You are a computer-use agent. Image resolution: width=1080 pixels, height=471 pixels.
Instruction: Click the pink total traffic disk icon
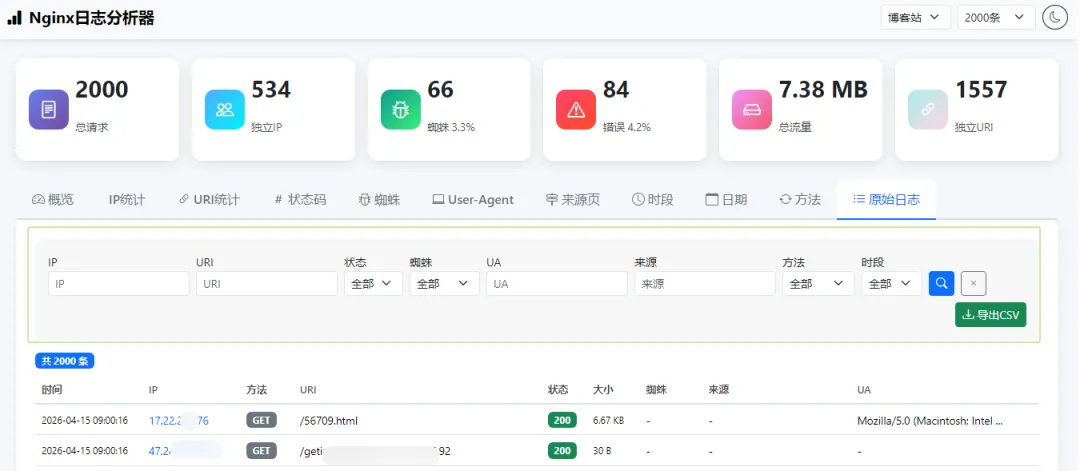752,109
